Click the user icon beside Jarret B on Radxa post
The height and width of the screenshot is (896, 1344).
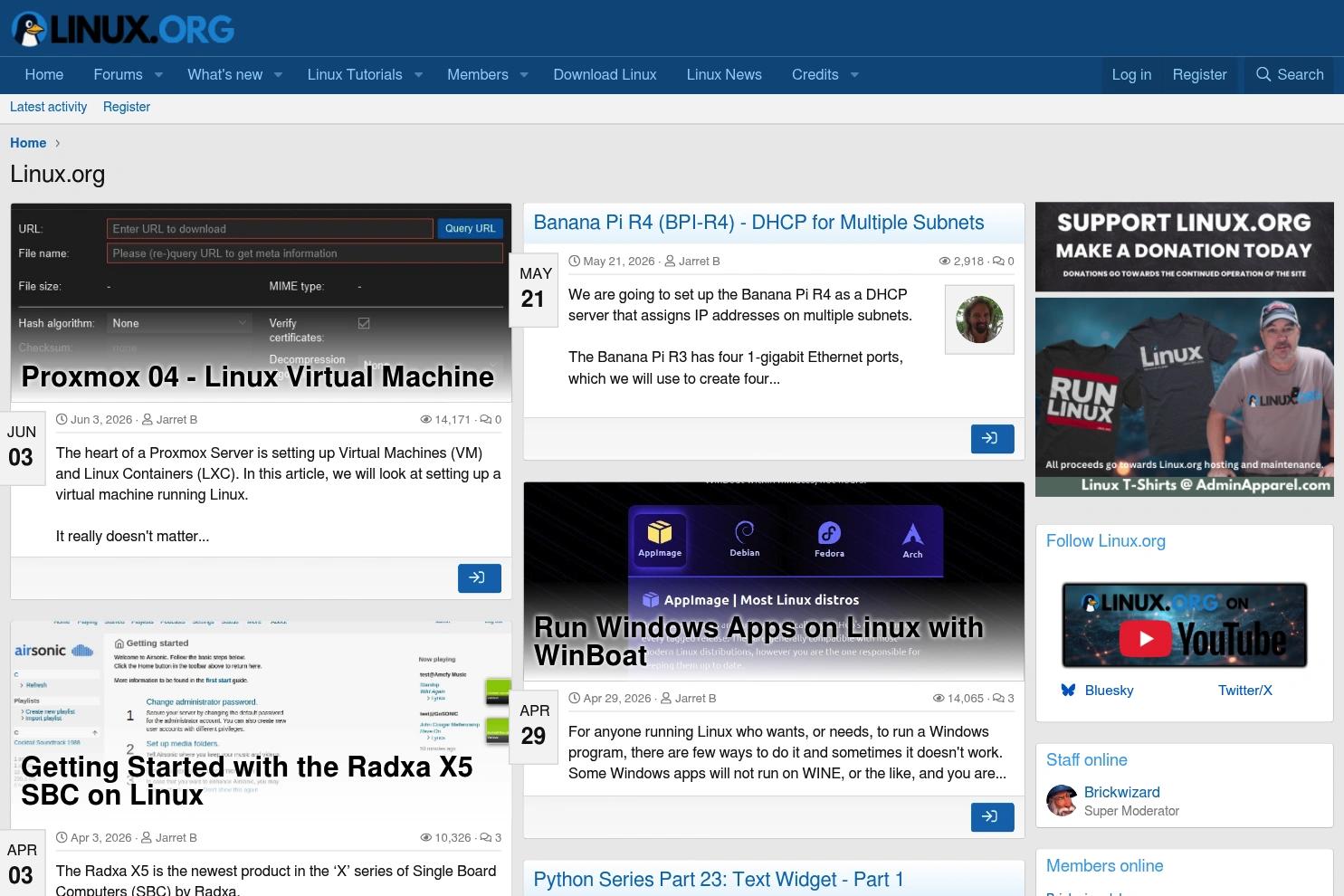coord(148,838)
